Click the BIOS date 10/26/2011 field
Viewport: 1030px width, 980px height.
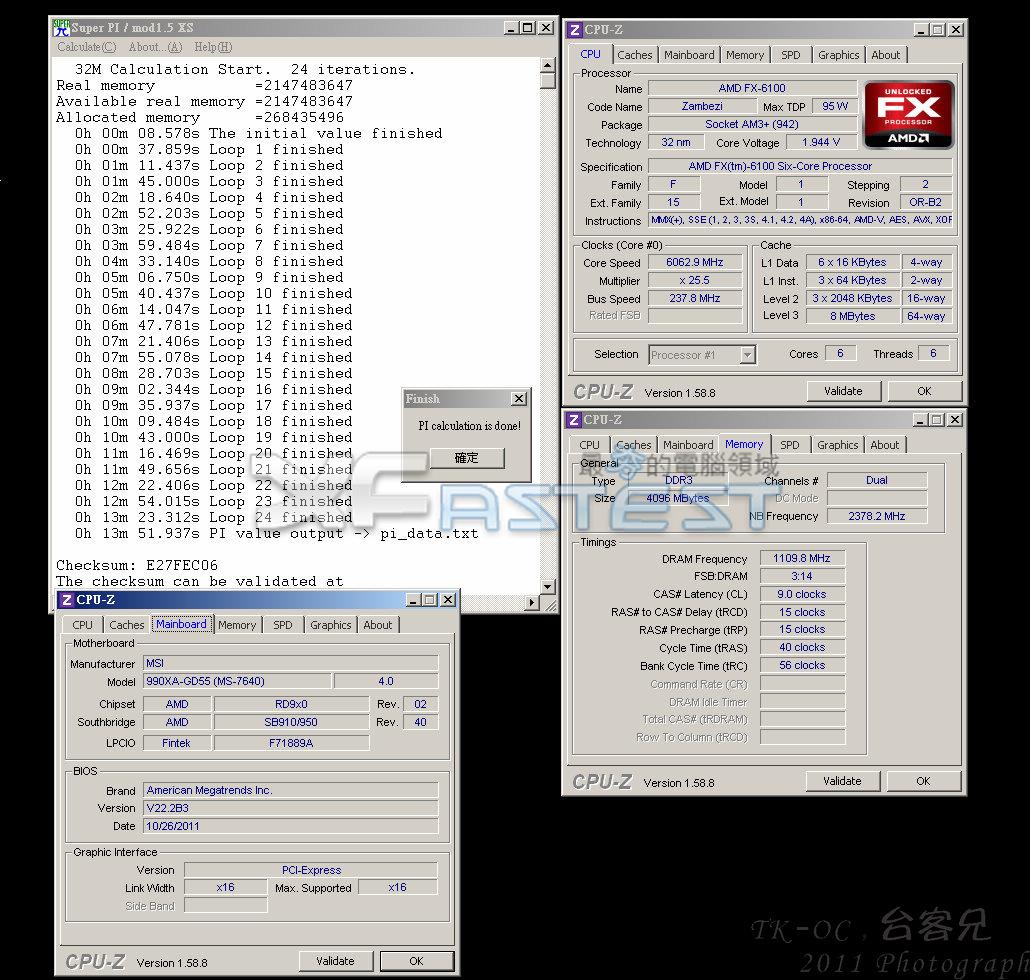290,826
